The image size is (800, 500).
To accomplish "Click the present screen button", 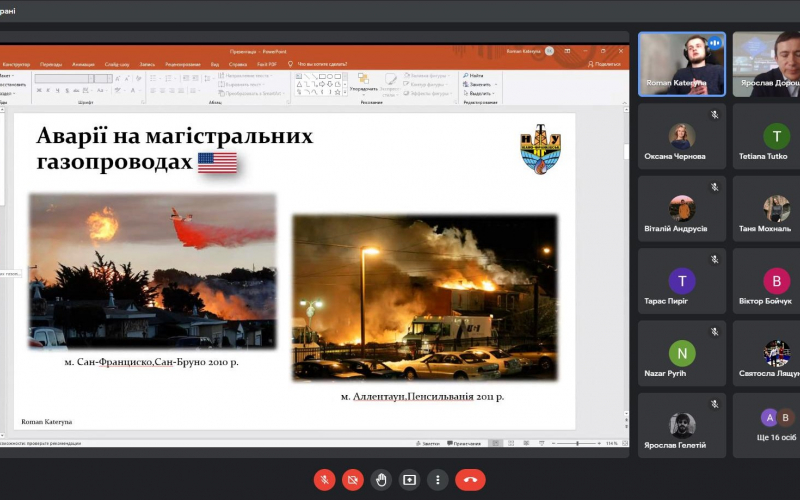I will [409, 480].
